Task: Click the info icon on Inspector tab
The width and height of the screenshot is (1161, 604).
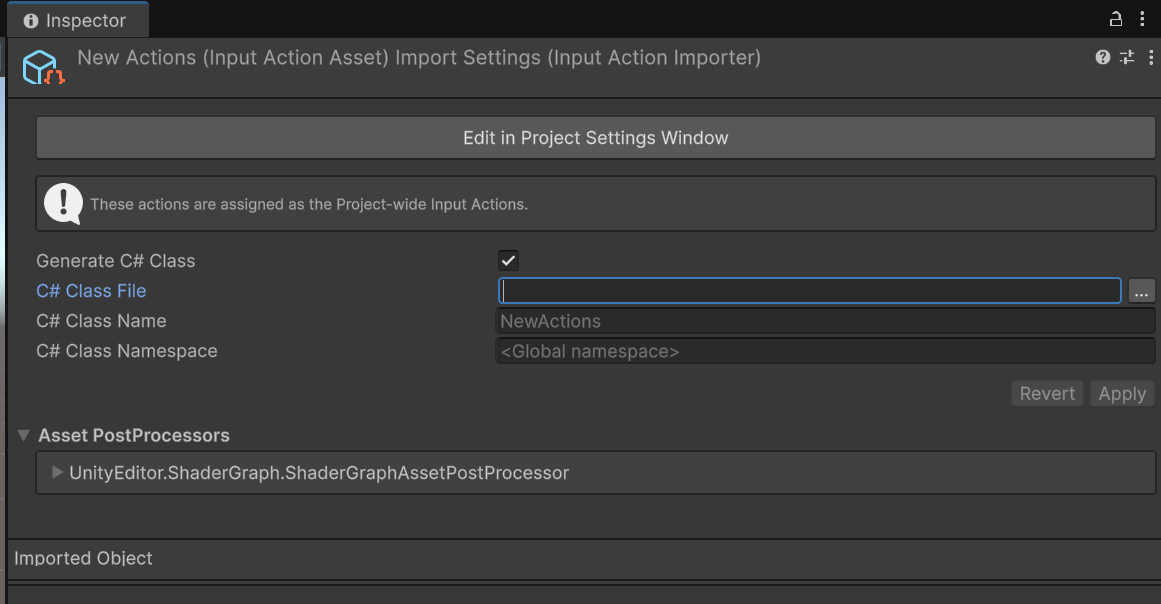Action: coord(31,21)
